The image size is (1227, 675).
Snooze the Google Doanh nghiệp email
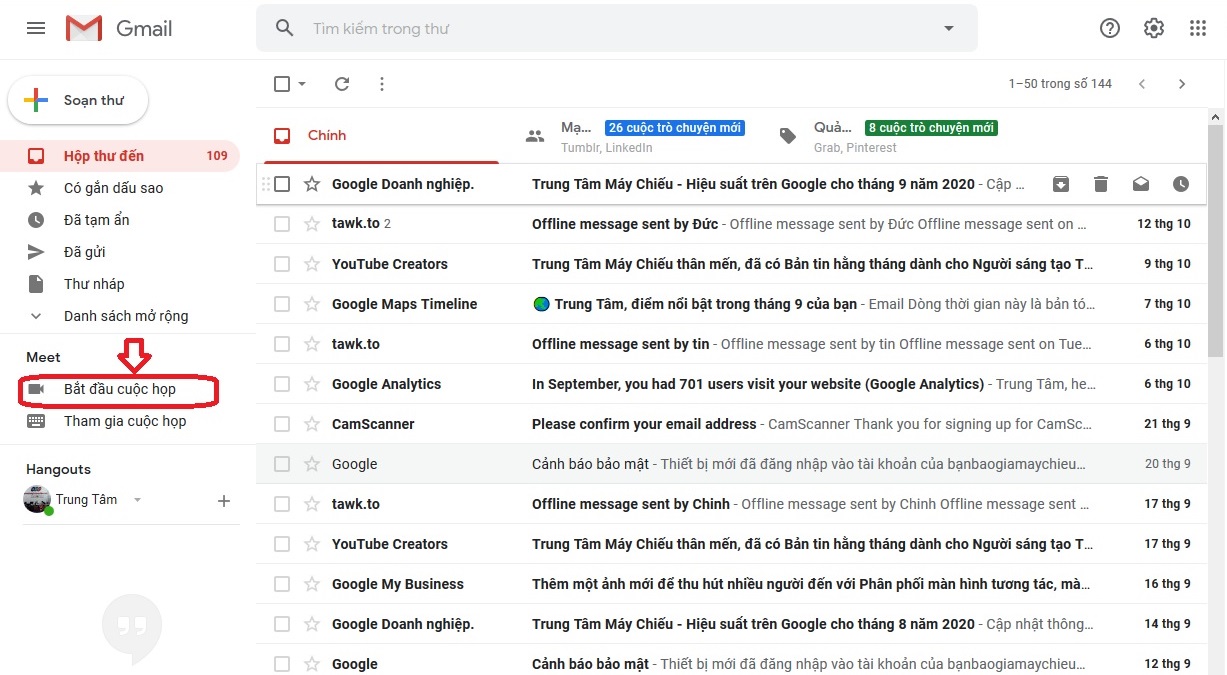click(1181, 184)
